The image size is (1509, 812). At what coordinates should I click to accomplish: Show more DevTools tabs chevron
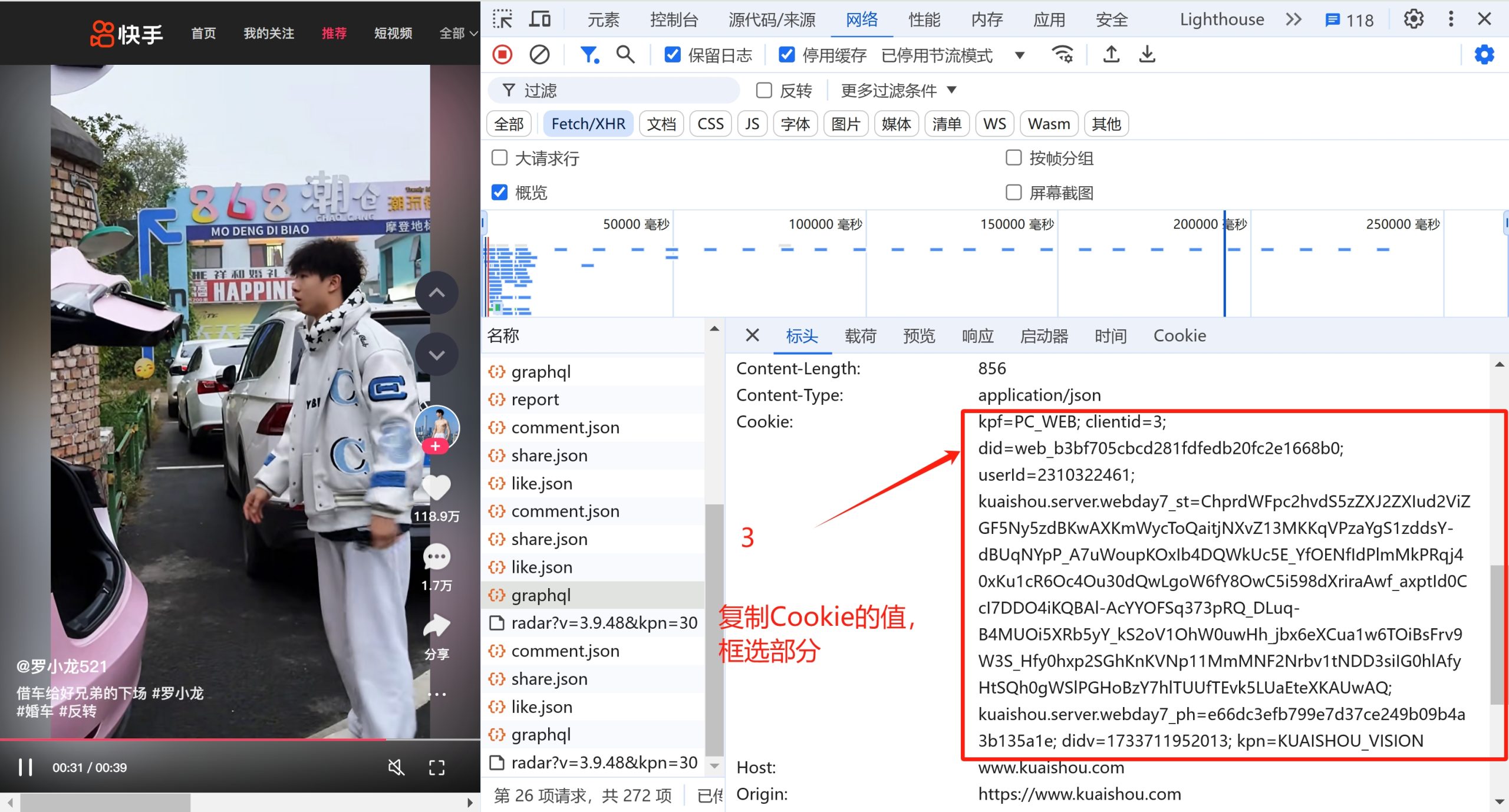point(1293,19)
